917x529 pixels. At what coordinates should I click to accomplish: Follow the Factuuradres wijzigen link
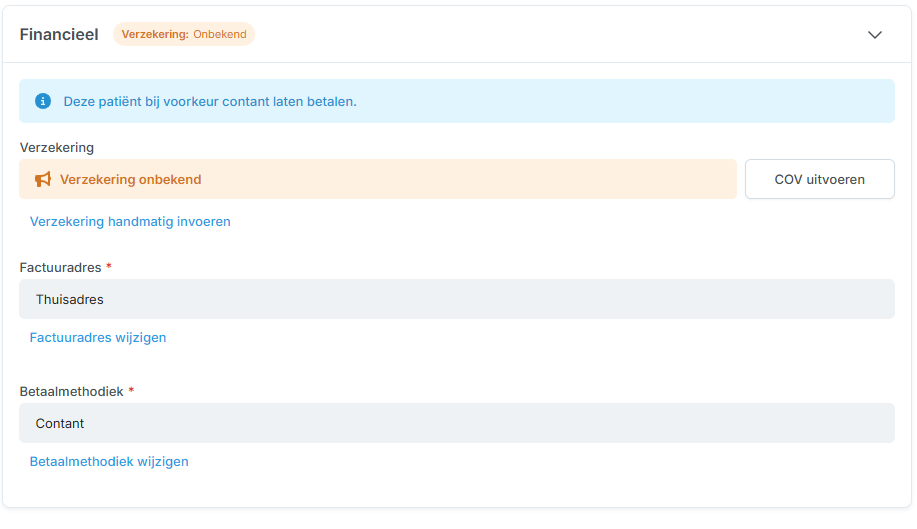(98, 338)
